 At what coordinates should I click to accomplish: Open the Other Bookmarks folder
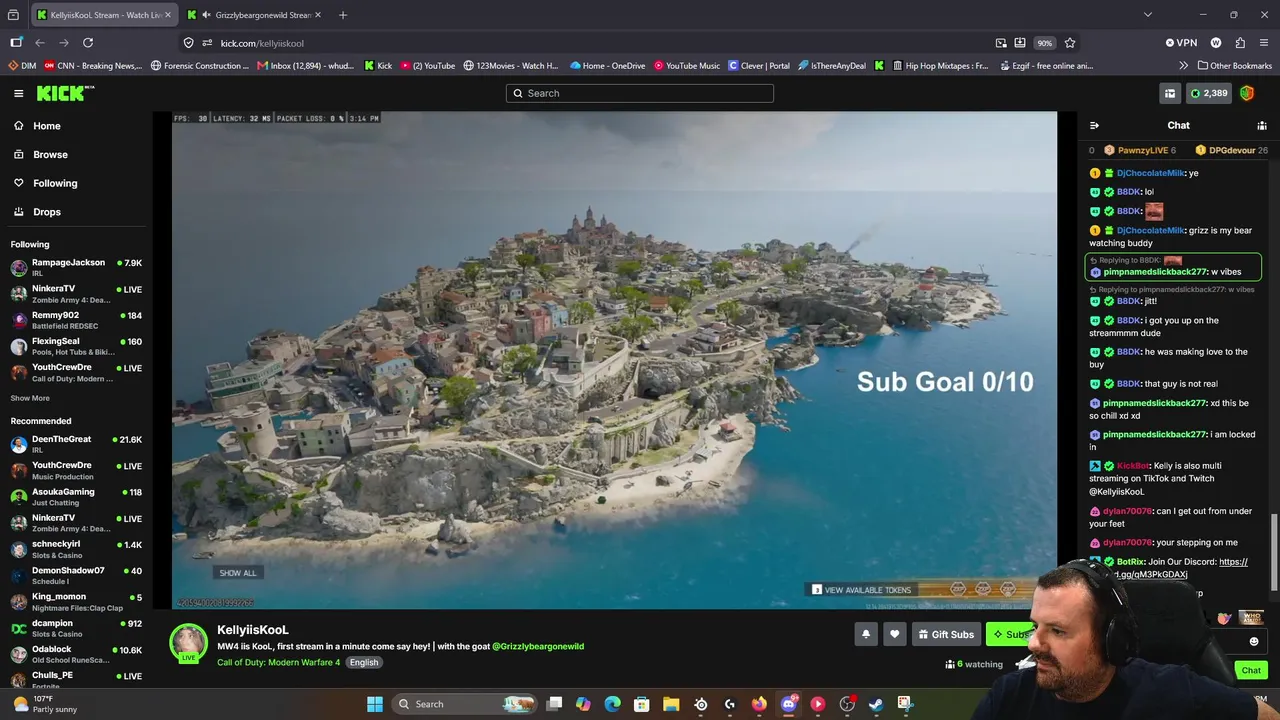pos(1234,66)
